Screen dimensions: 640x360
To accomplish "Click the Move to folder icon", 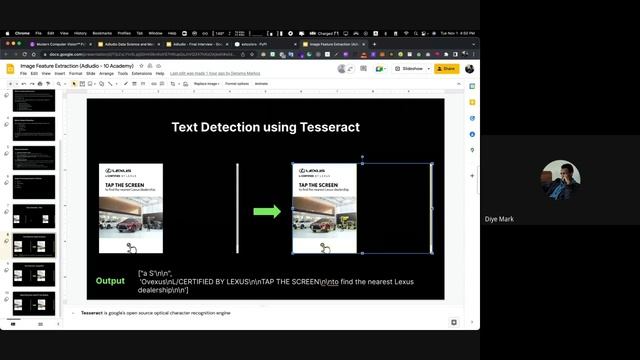I will tap(150, 66).
